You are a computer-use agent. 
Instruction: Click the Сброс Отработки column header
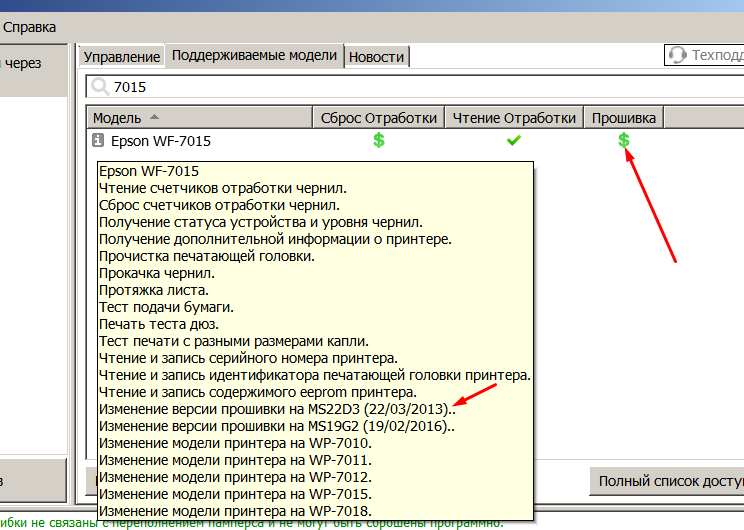[378, 118]
